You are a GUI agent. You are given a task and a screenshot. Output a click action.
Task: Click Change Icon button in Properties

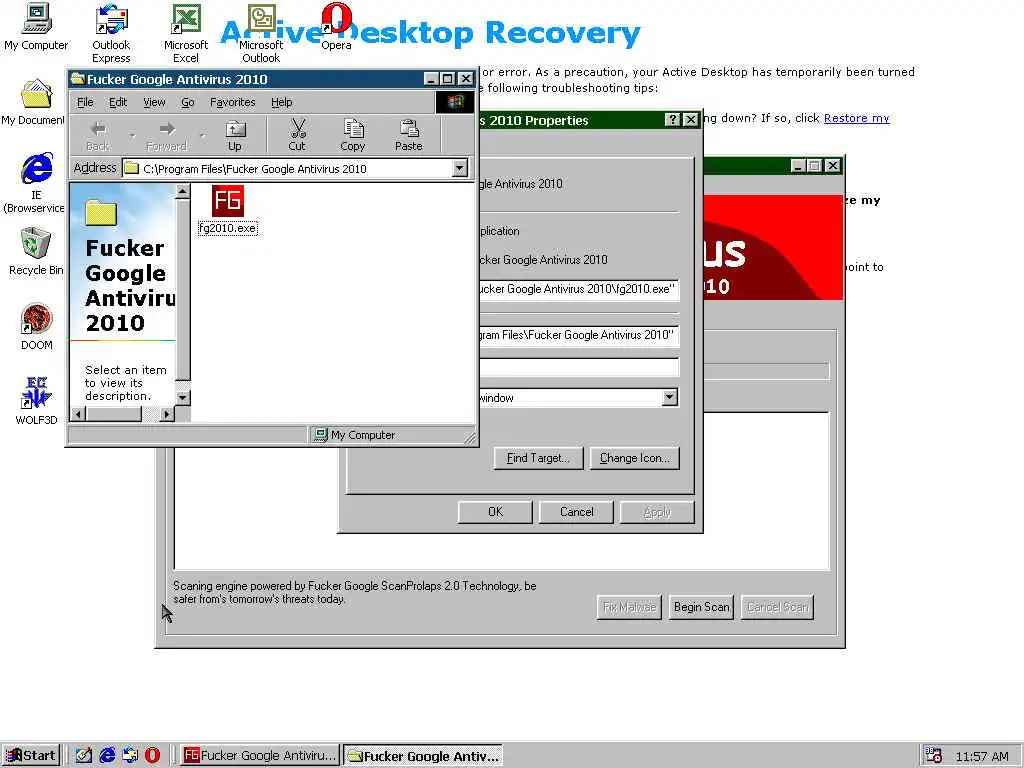(635, 458)
